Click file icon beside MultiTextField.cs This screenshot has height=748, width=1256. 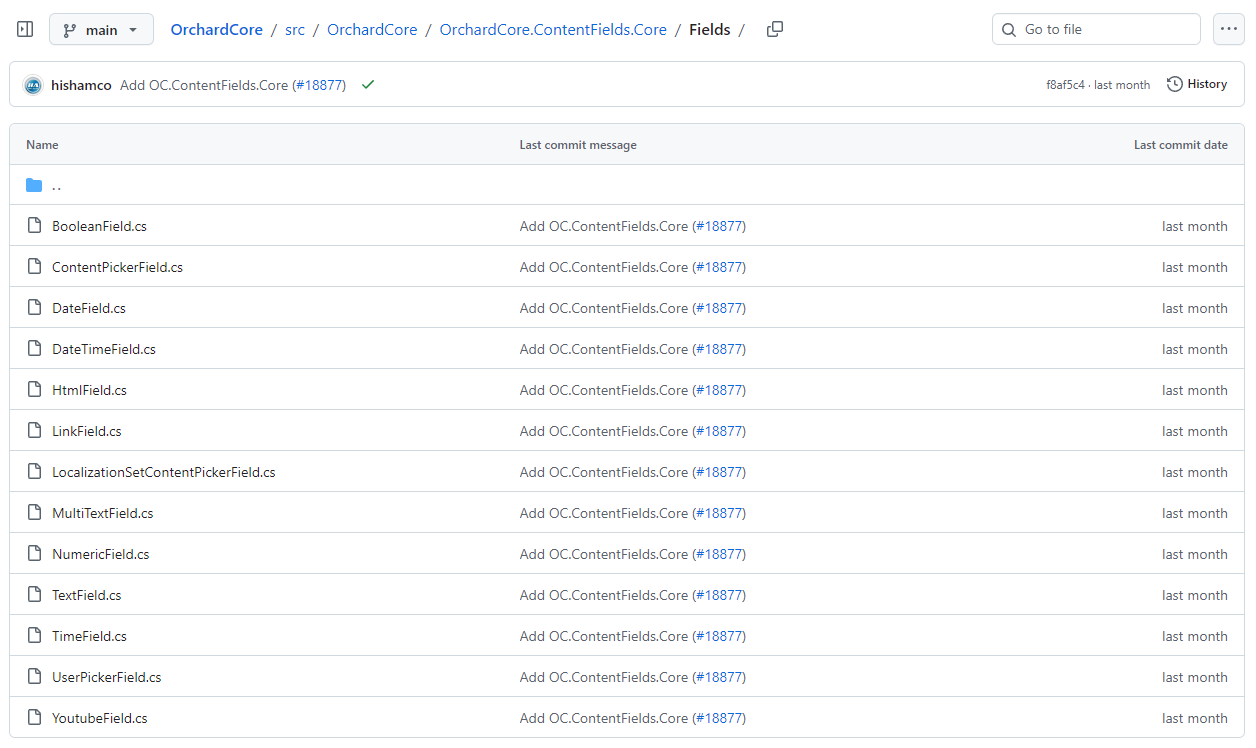tap(34, 513)
